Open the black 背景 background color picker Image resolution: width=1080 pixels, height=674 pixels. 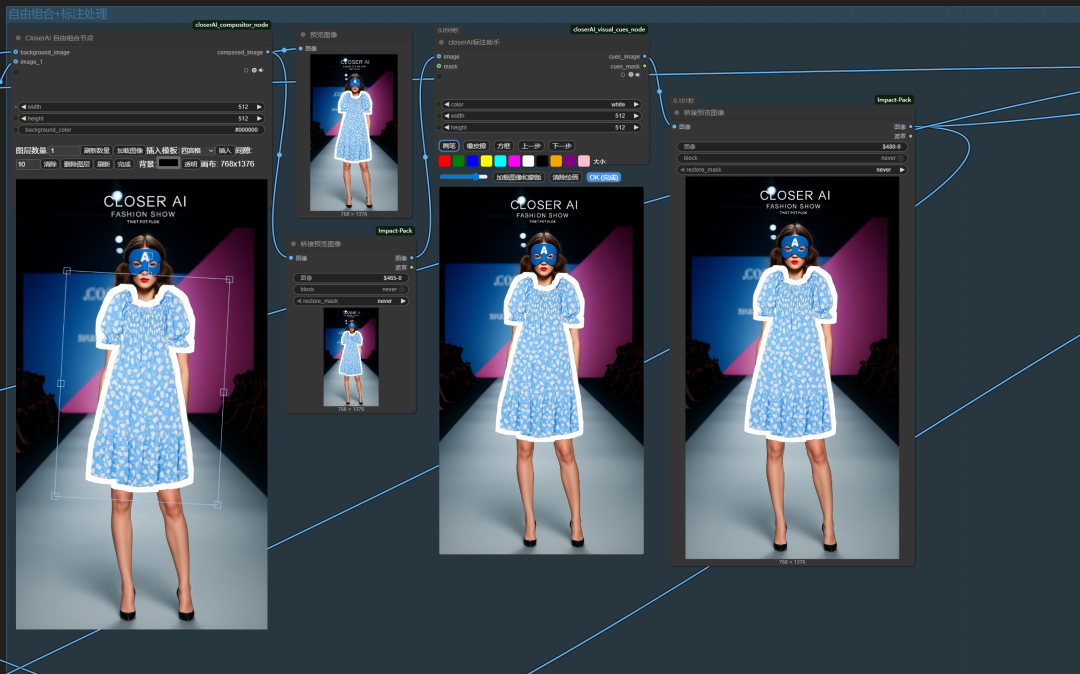168,163
